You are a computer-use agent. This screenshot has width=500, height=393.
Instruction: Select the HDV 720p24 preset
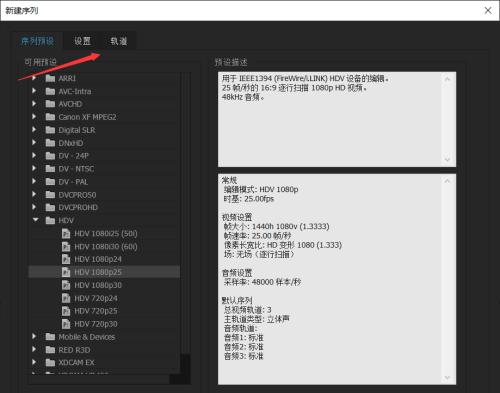[x=96, y=298]
